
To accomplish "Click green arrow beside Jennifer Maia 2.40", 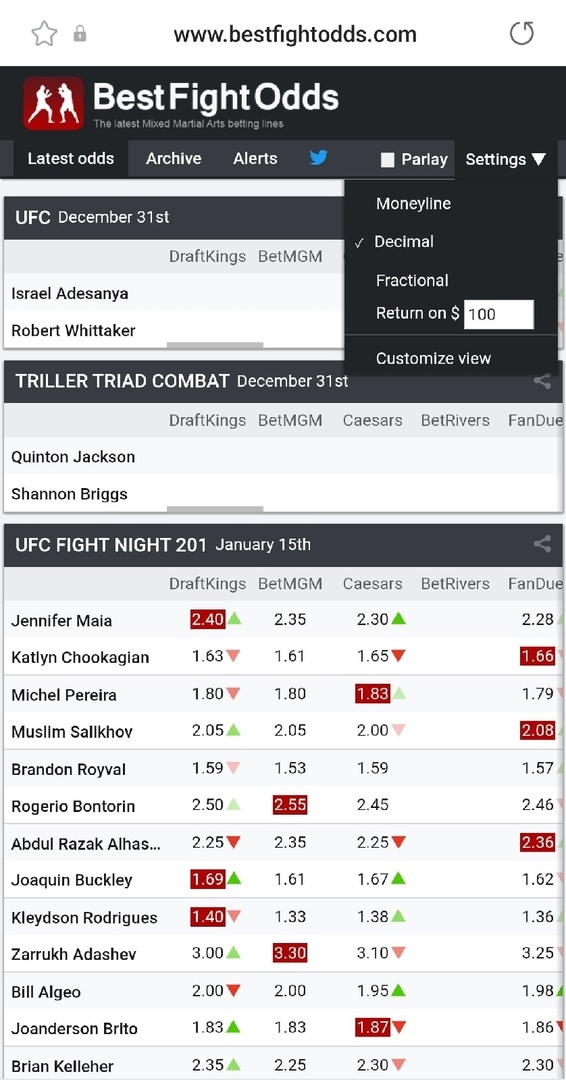I will [x=234, y=619].
